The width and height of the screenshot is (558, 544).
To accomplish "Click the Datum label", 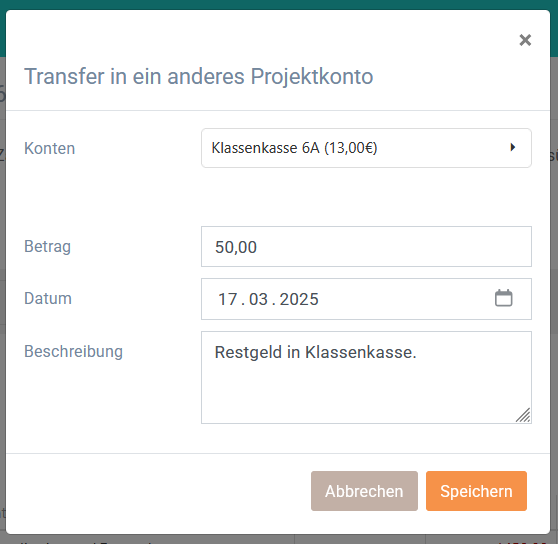I will point(48,299).
